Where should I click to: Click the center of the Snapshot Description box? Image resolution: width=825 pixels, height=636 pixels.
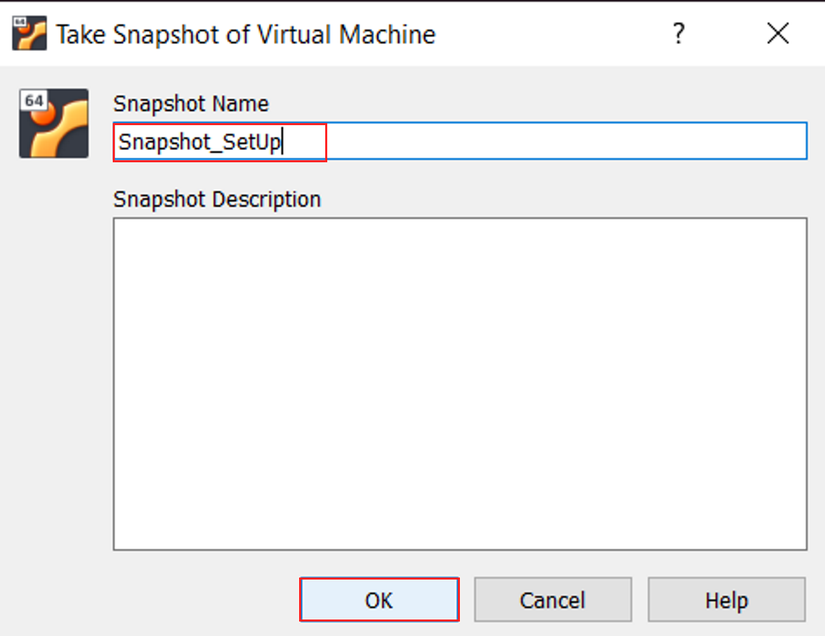point(460,383)
